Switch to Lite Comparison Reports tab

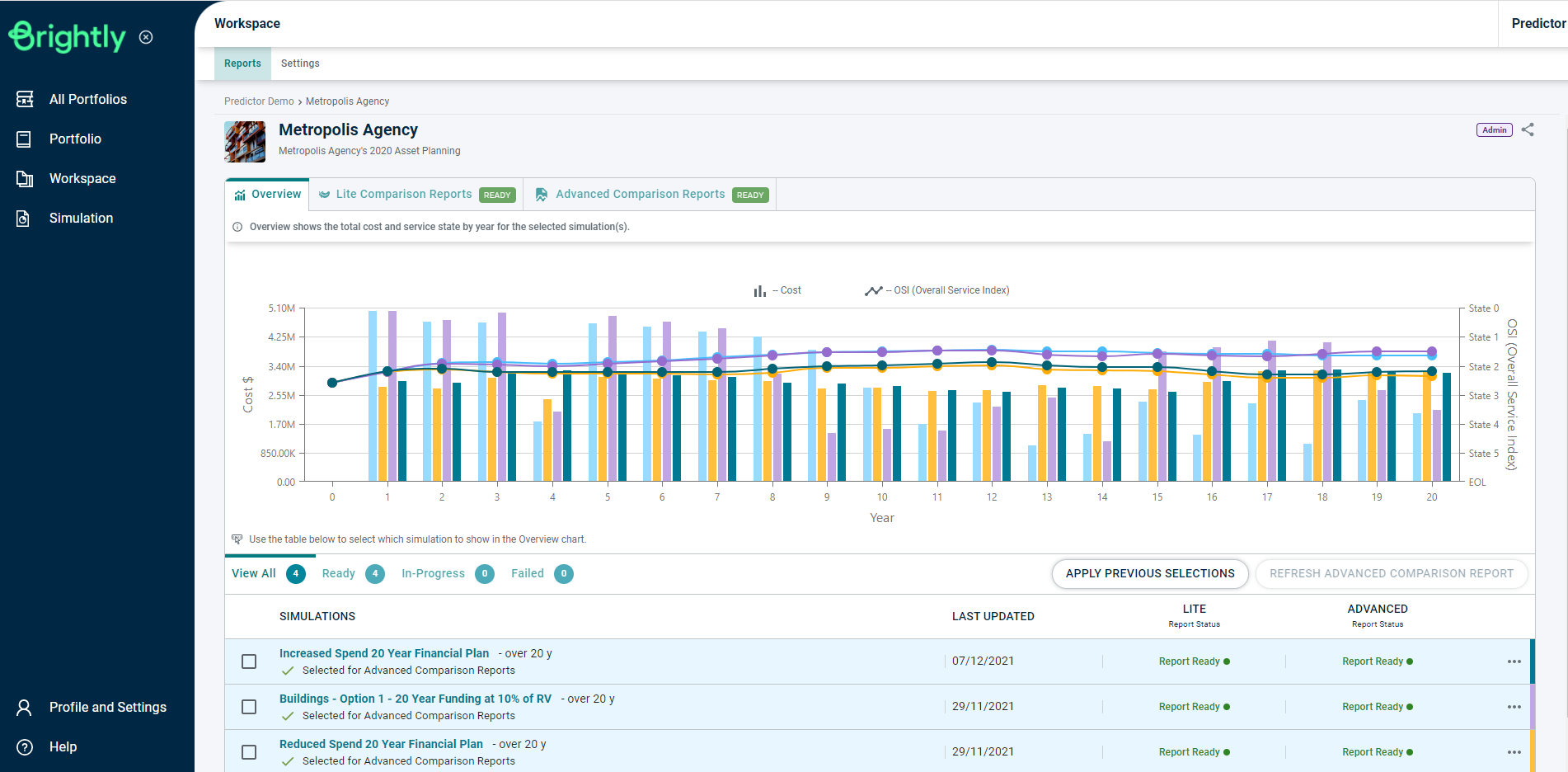tap(404, 195)
